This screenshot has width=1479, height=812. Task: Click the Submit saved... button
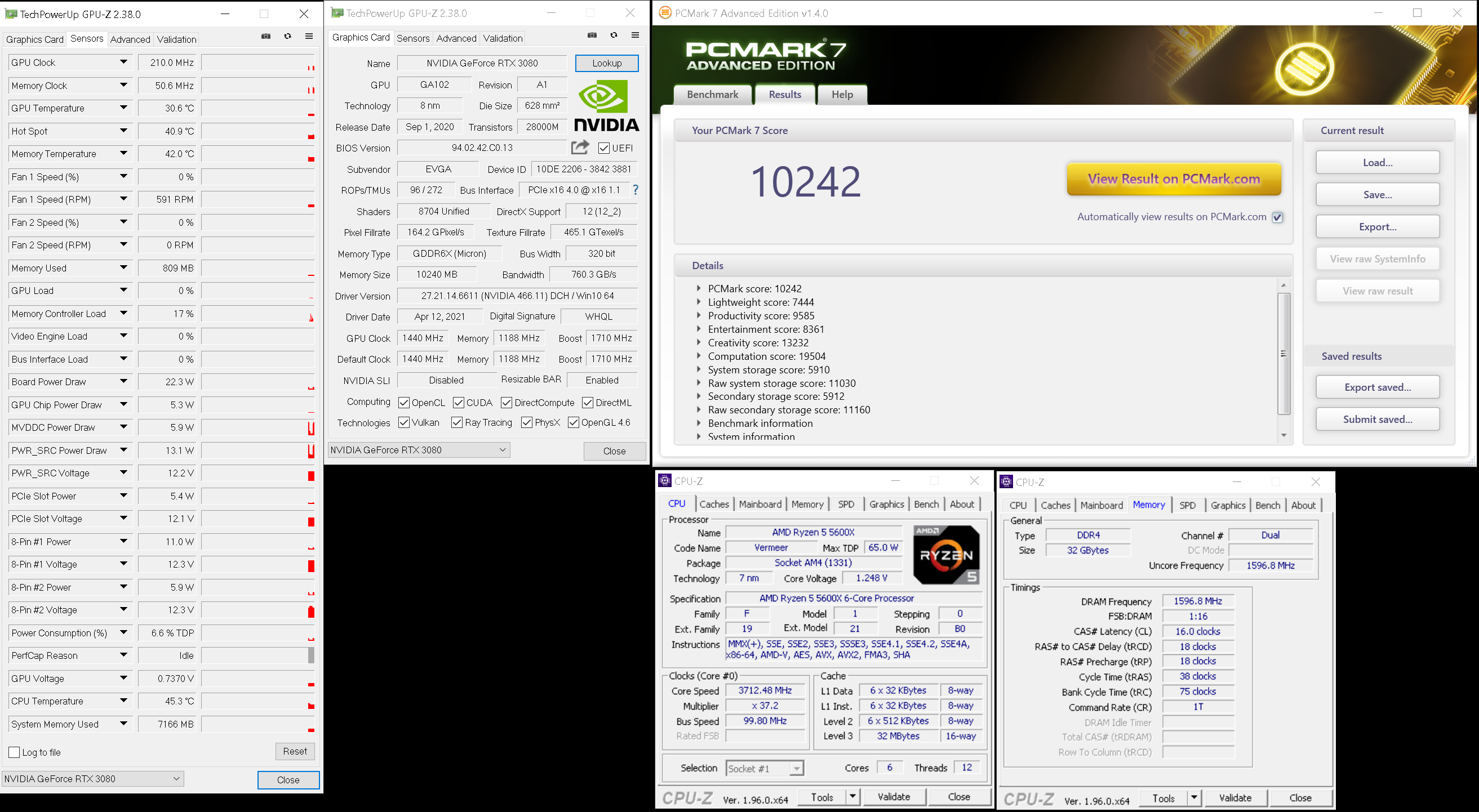pos(1378,419)
